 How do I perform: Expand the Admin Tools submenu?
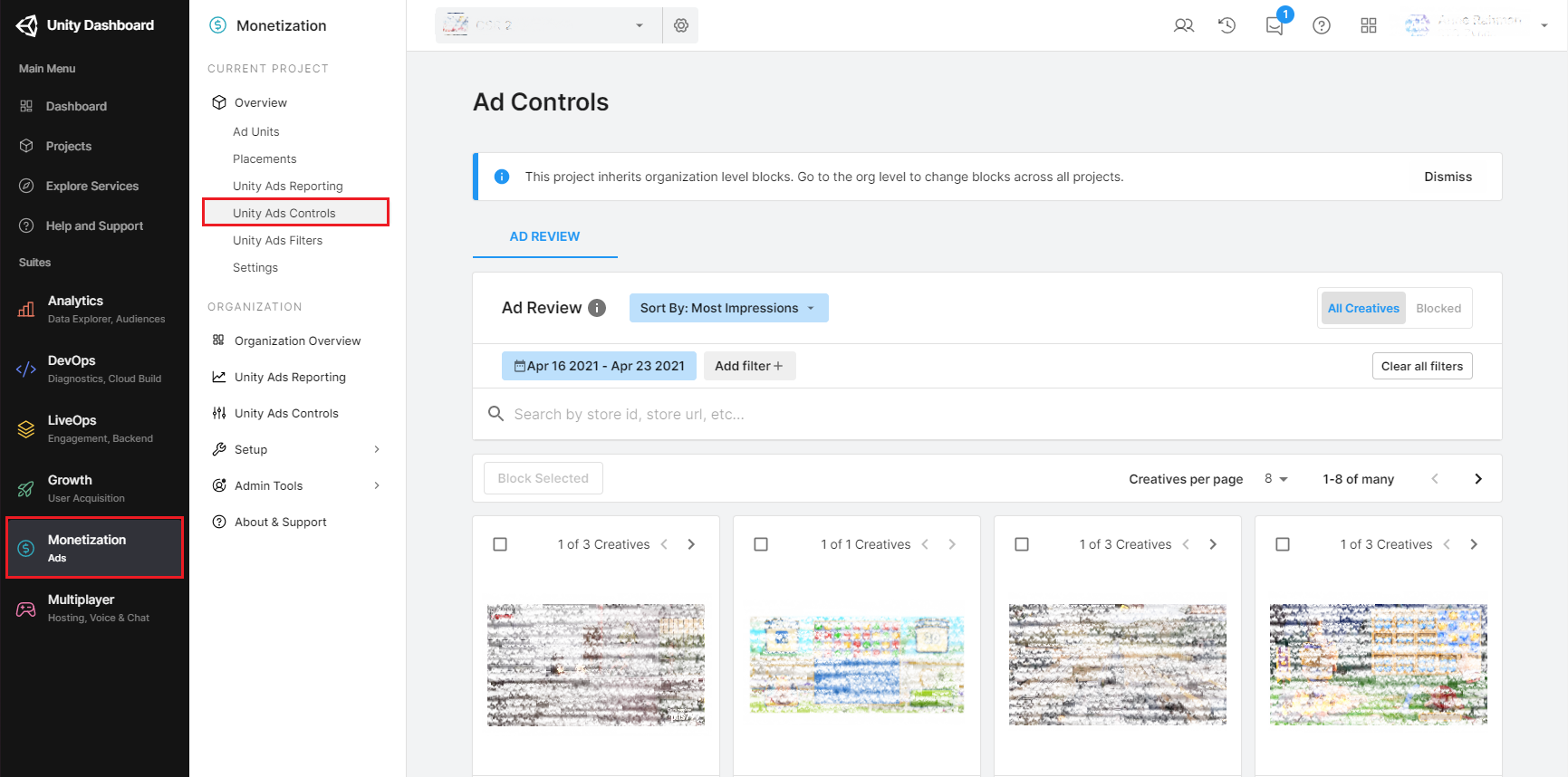coord(377,485)
